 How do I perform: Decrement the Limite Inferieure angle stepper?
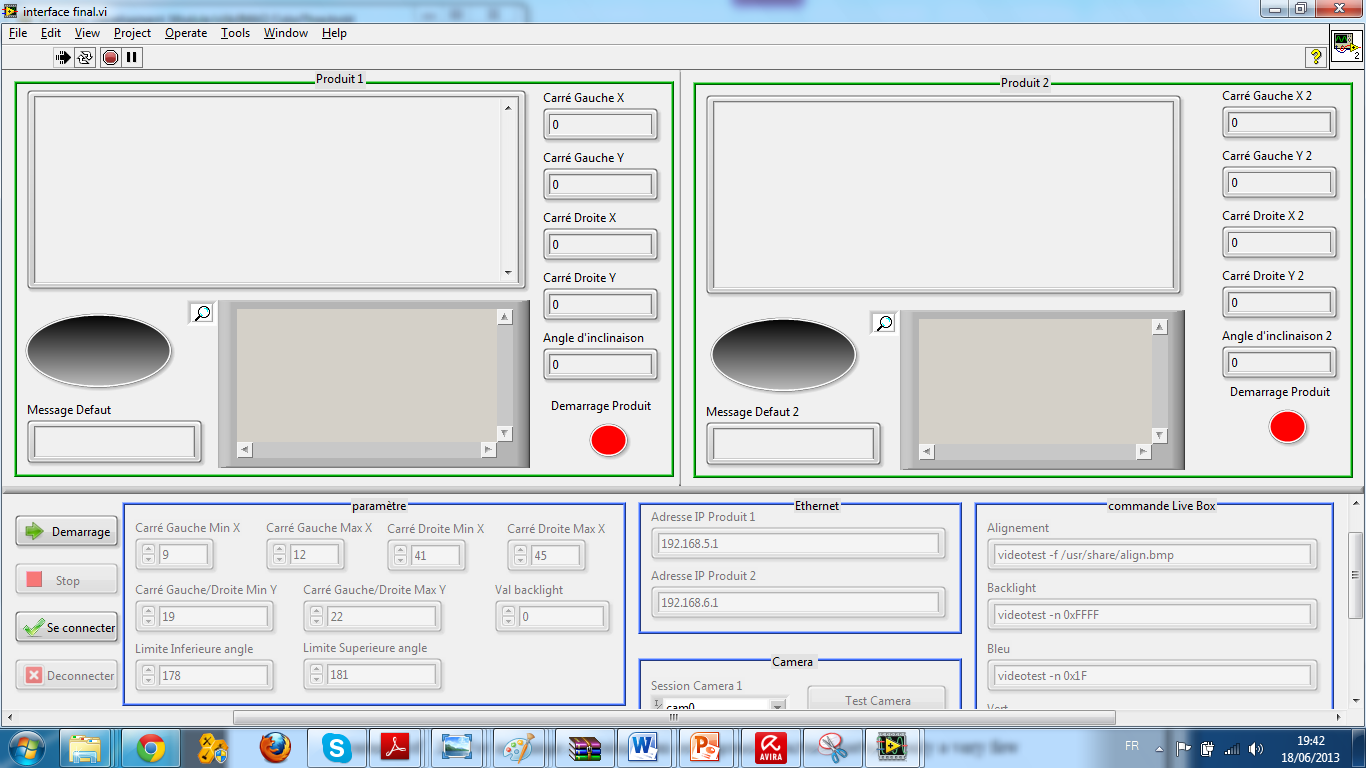(148, 681)
